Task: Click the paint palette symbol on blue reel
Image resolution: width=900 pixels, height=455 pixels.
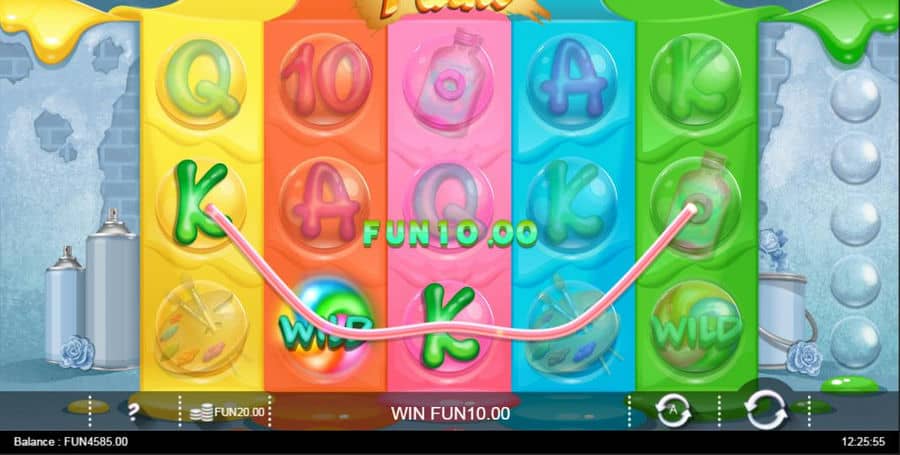Action: coord(572,325)
